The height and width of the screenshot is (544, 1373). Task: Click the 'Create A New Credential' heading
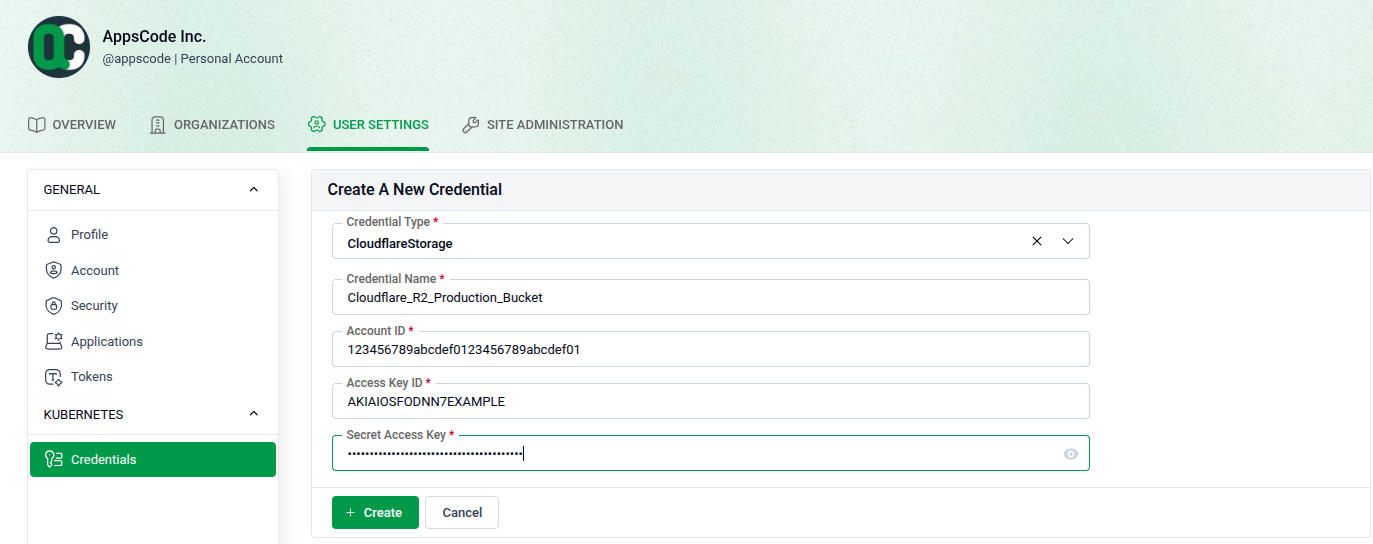[x=415, y=190]
